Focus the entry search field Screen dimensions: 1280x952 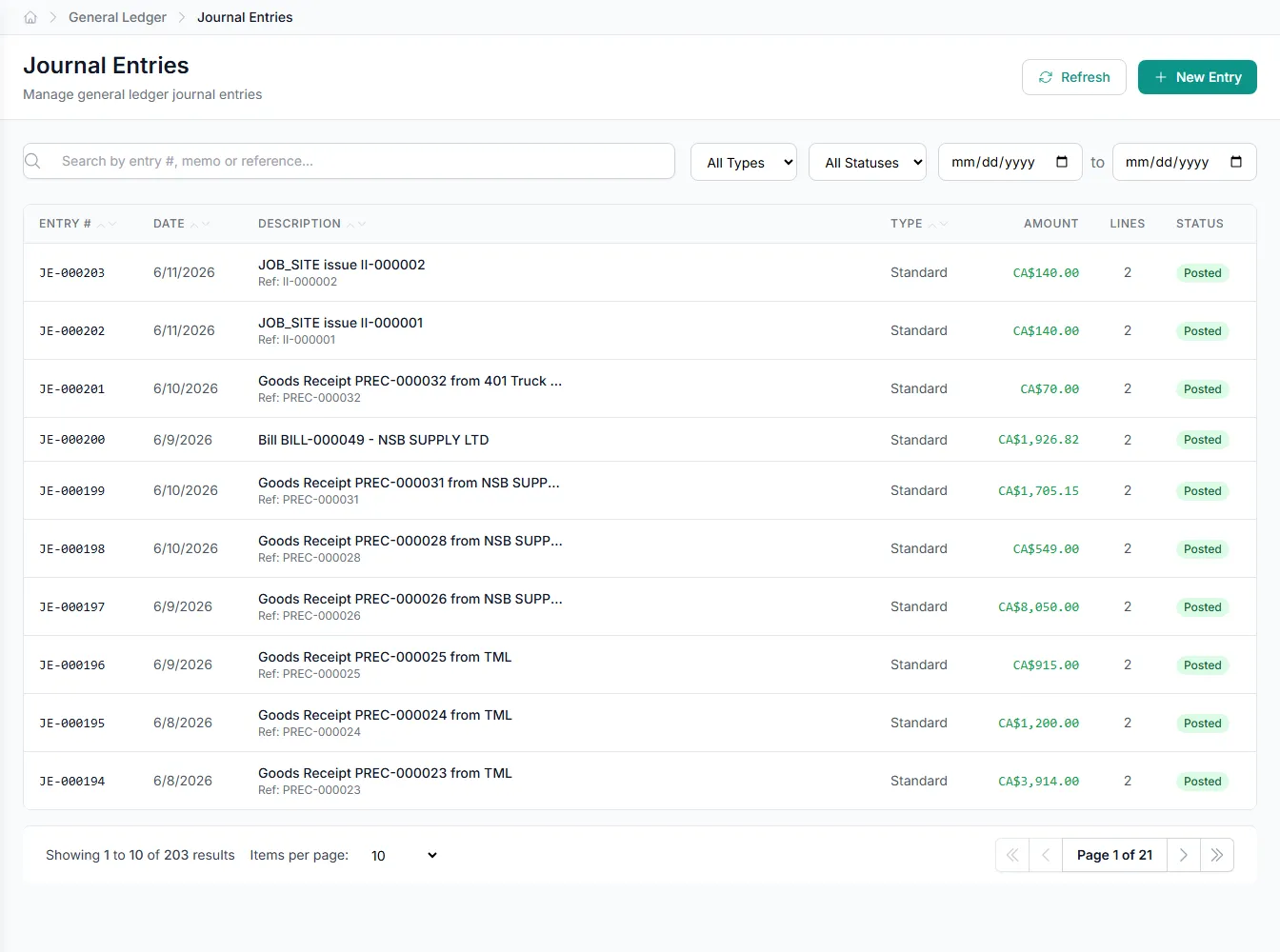[x=349, y=161]
